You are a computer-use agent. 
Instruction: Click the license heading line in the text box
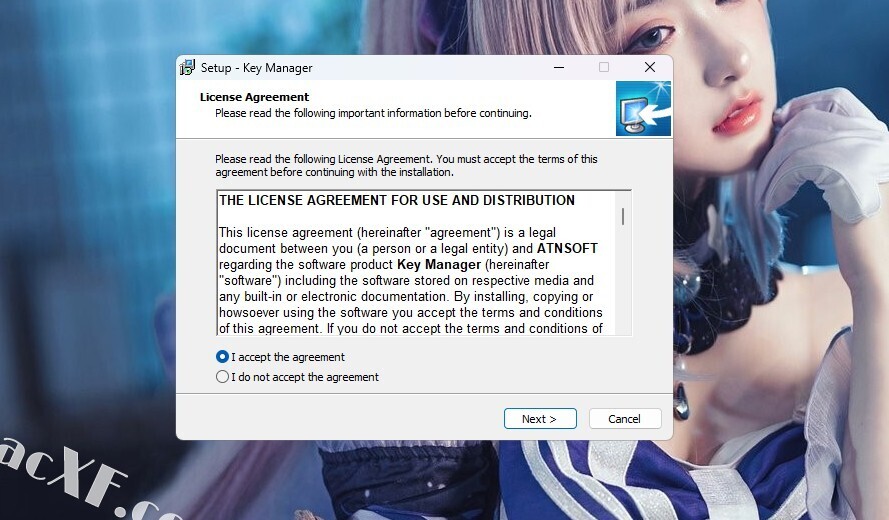397,200
